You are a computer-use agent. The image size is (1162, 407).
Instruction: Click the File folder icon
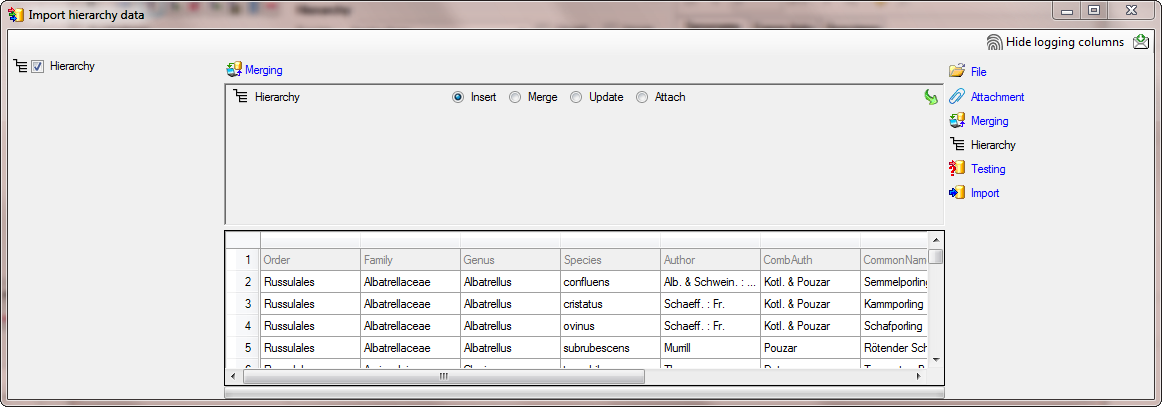pos(957,72)
